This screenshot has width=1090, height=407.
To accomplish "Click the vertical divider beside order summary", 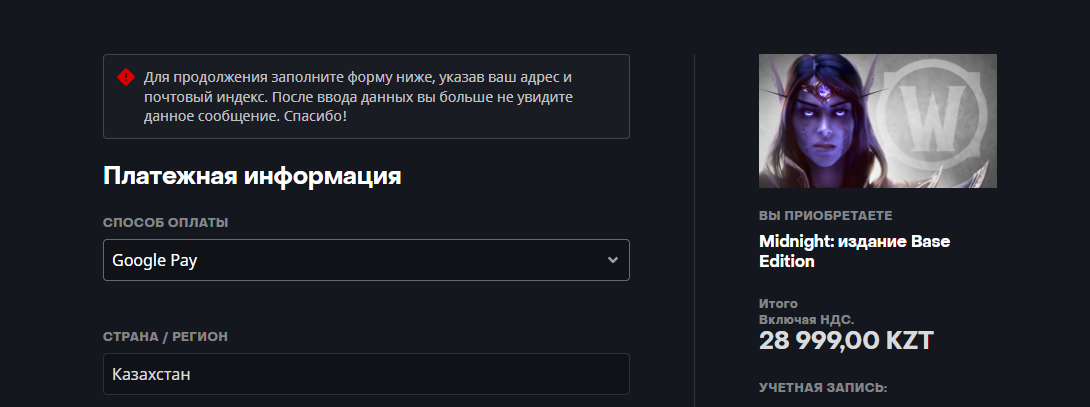I will point(694,230).
